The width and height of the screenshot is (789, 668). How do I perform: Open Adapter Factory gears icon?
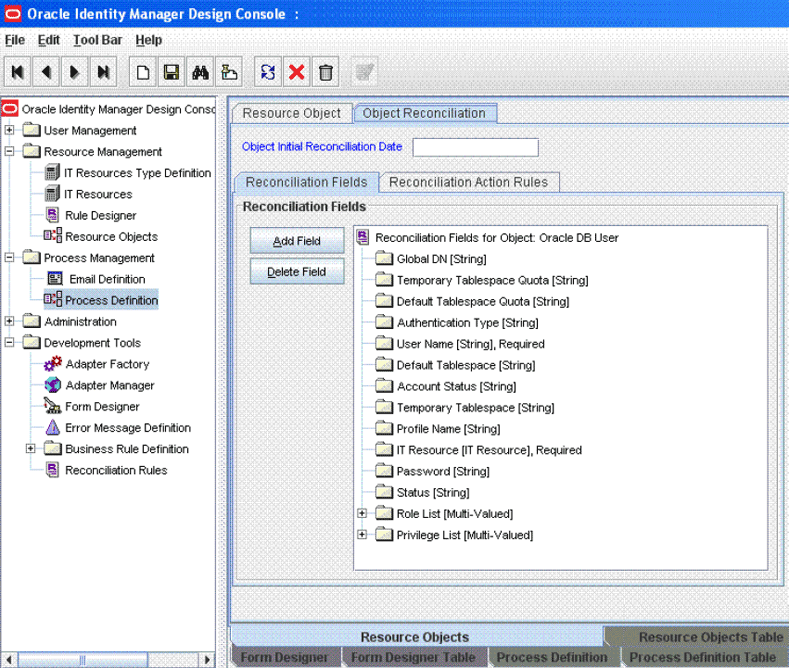point(53,363)
